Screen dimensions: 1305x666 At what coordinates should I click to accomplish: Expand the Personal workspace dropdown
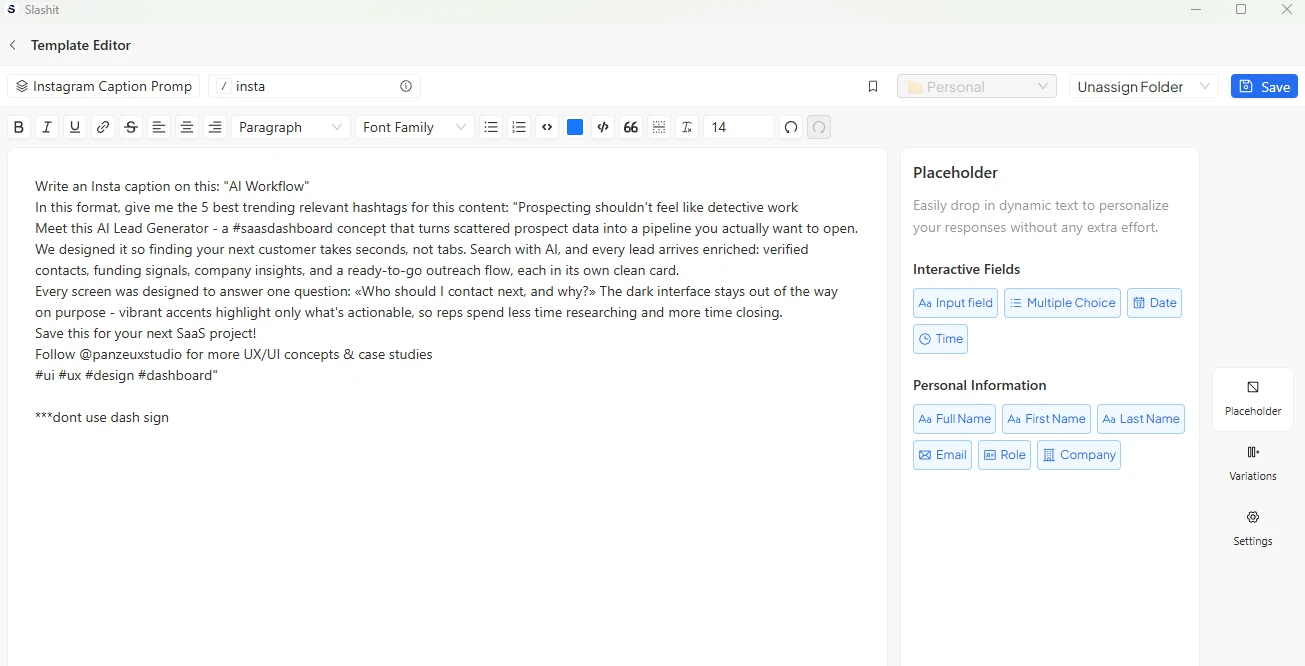[x=977, y=87]
